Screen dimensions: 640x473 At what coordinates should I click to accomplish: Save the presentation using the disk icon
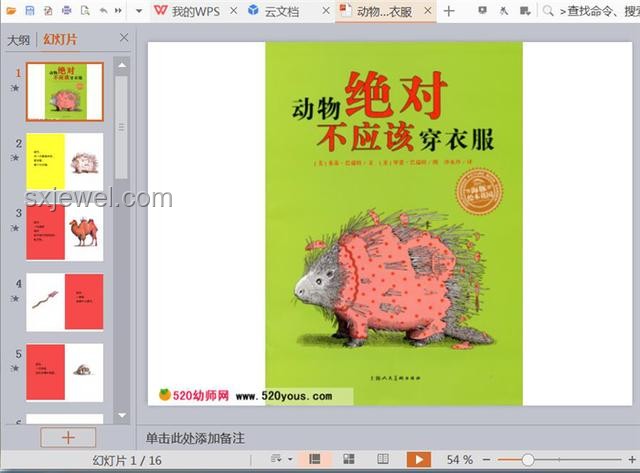[30, 11]
